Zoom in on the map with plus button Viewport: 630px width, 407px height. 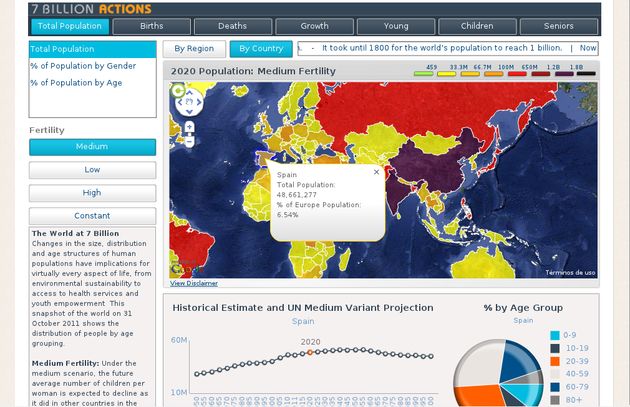189,127
